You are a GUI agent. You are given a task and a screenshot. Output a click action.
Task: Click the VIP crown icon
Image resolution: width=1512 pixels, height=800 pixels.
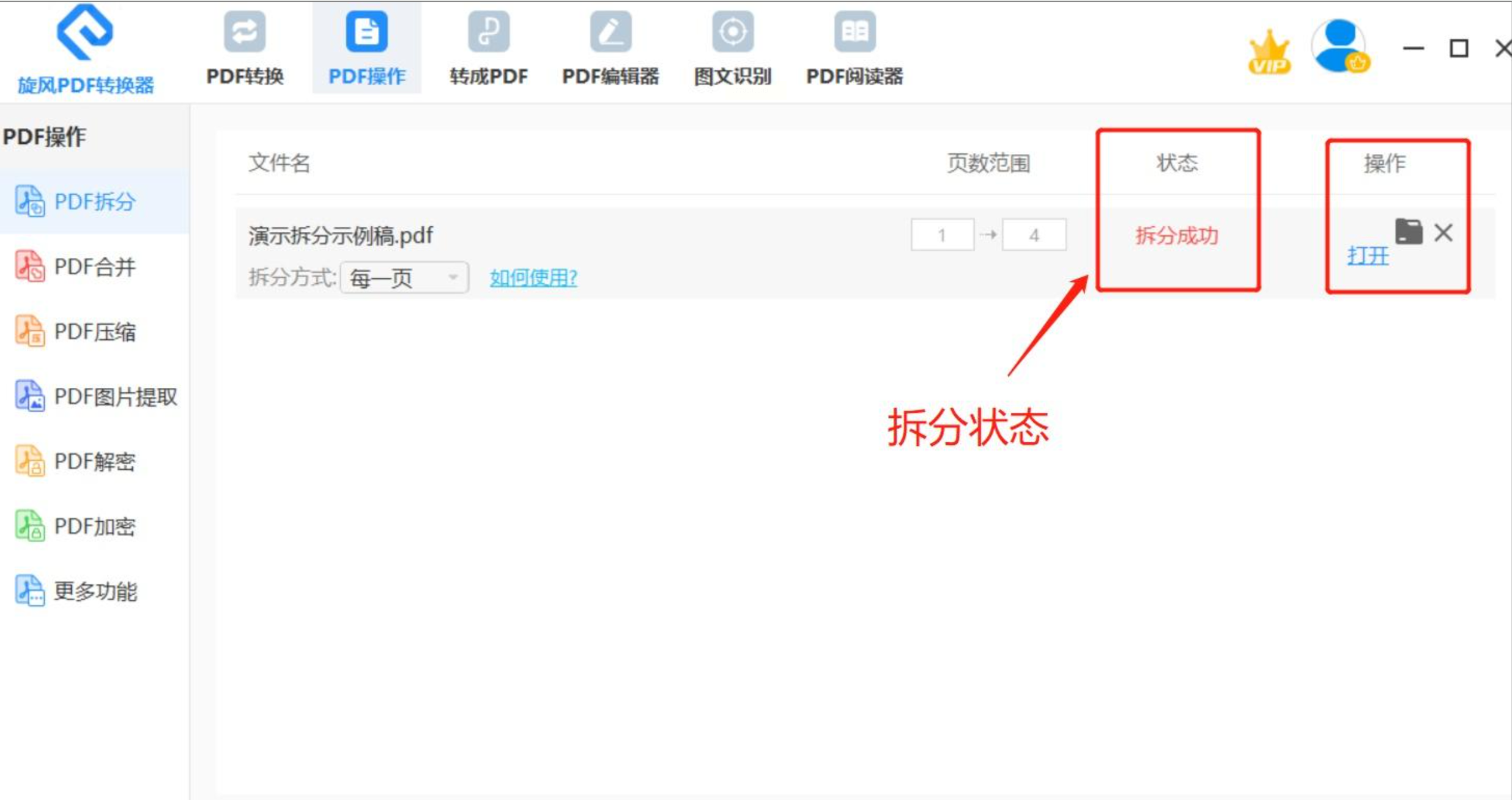pos(1269,53)
